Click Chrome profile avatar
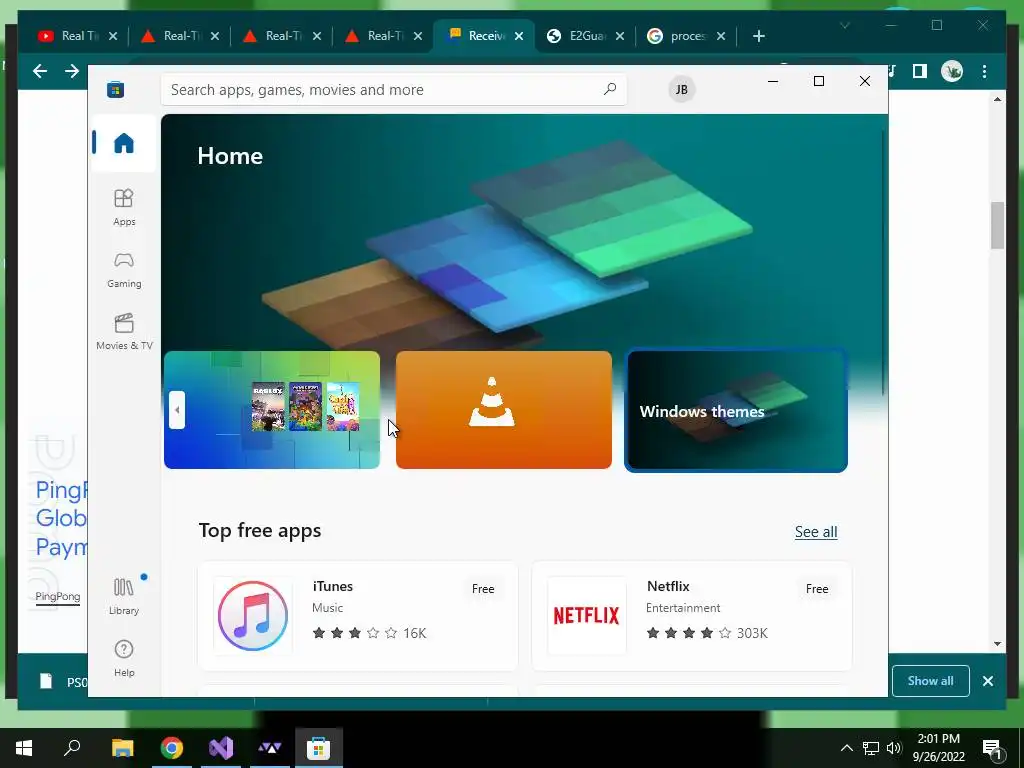Image resolution: width=1024 pixels, height=768 pixels. coord(952,71)
